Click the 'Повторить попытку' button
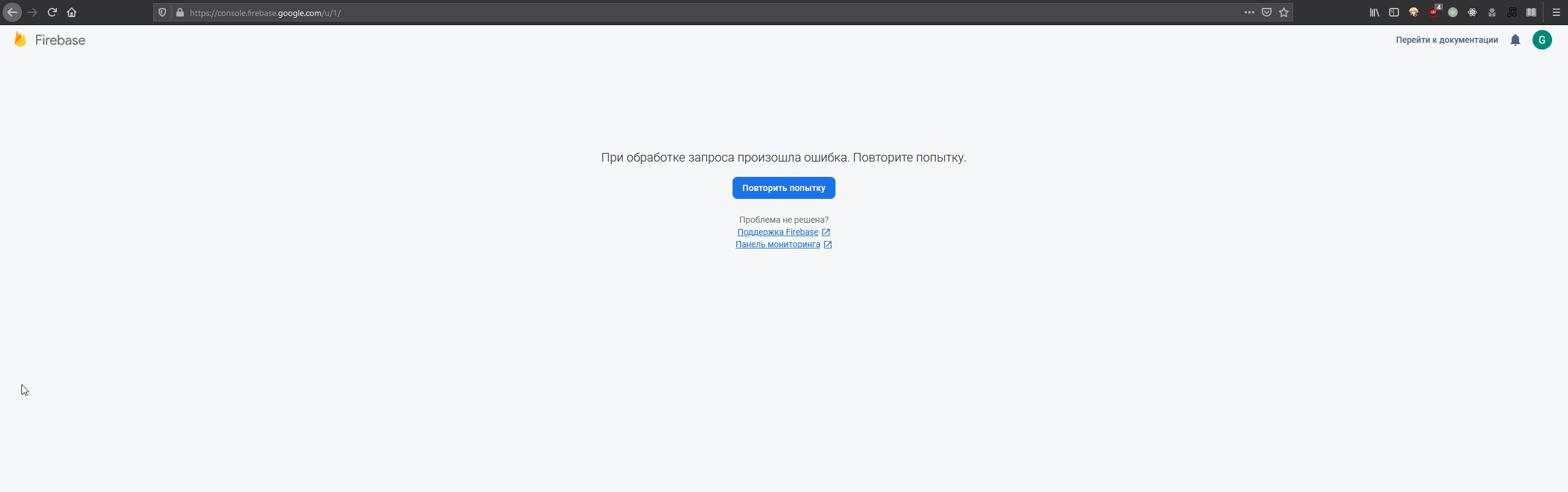 click(x=784, y=188)
